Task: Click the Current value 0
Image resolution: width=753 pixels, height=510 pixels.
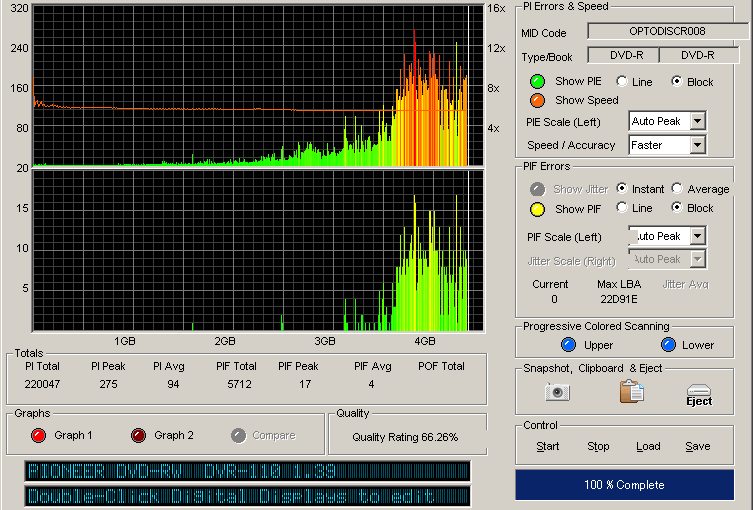Action: 554,299
